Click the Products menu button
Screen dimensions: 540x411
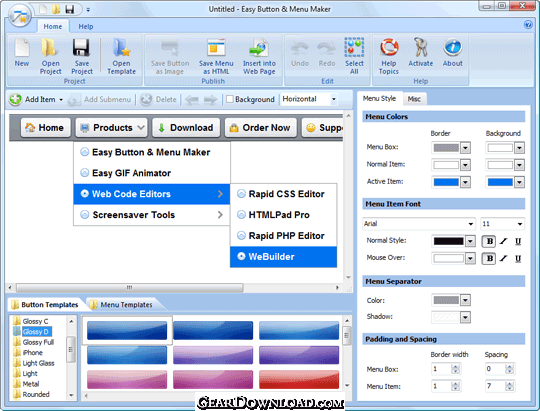click(112, 128)
